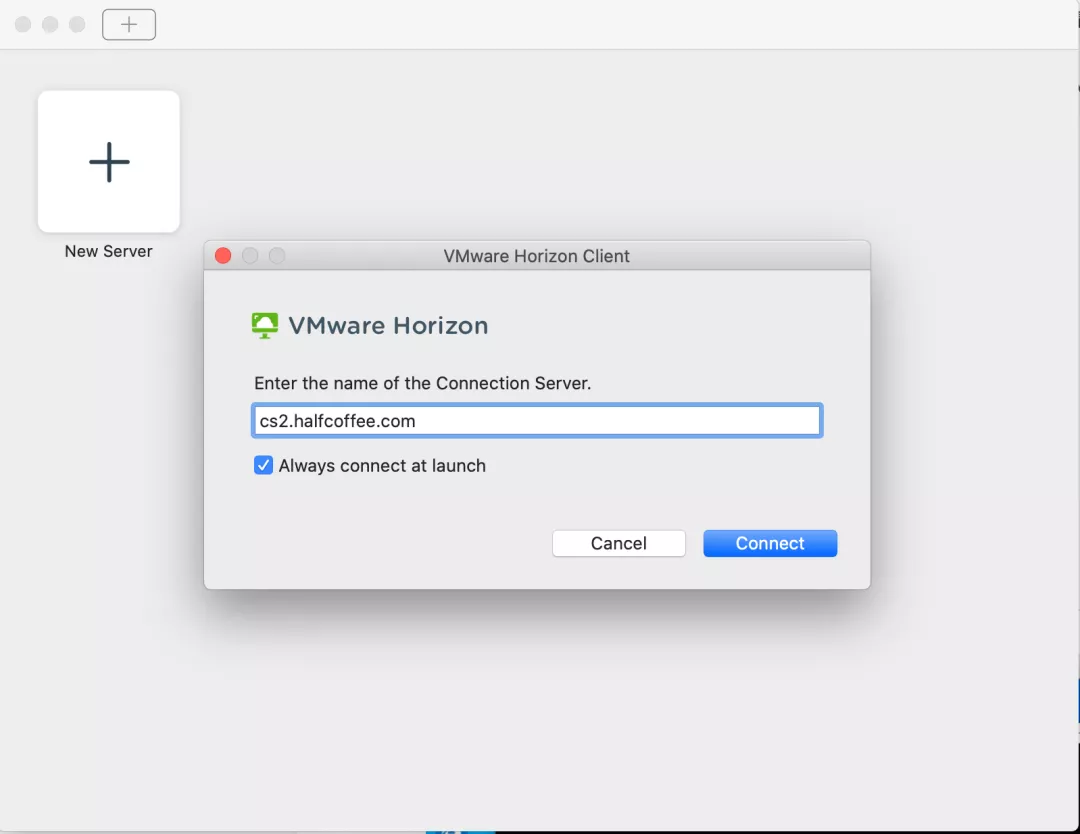Viewport: 1080px width, 834px height.
Task: Open the New Server tile
Action: [109, 162]
